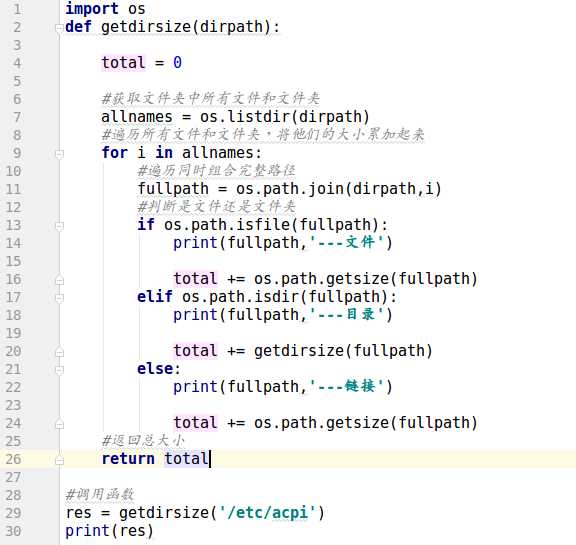Click 'total += getdirsize(fullpath)' recursive call

click(x=303, y=350)
